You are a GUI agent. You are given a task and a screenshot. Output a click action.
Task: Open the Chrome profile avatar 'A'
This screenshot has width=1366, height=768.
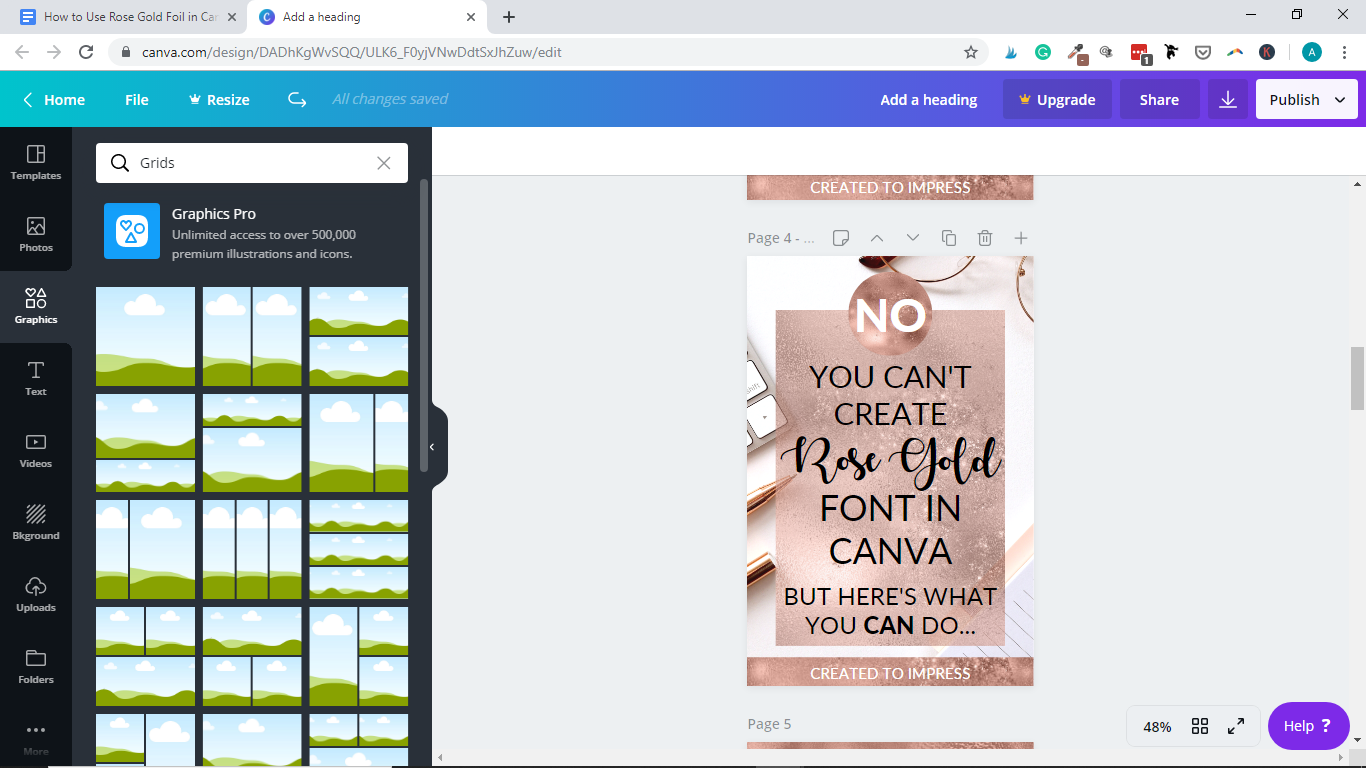click(x=1312, y=52)
